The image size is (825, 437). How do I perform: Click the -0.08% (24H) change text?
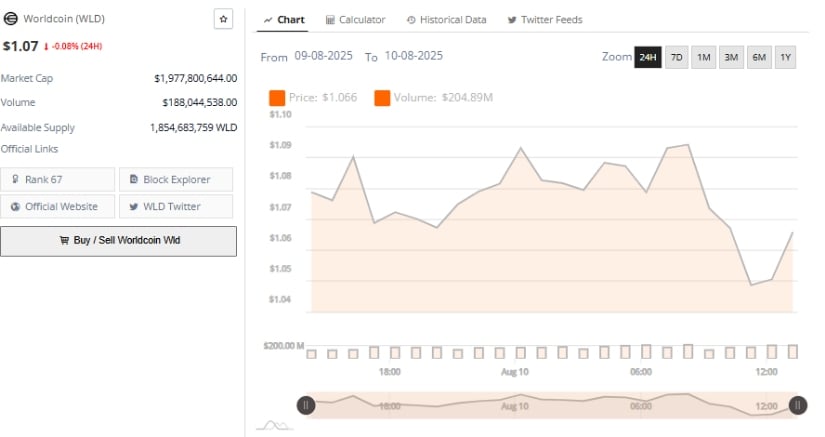(77, 47)
